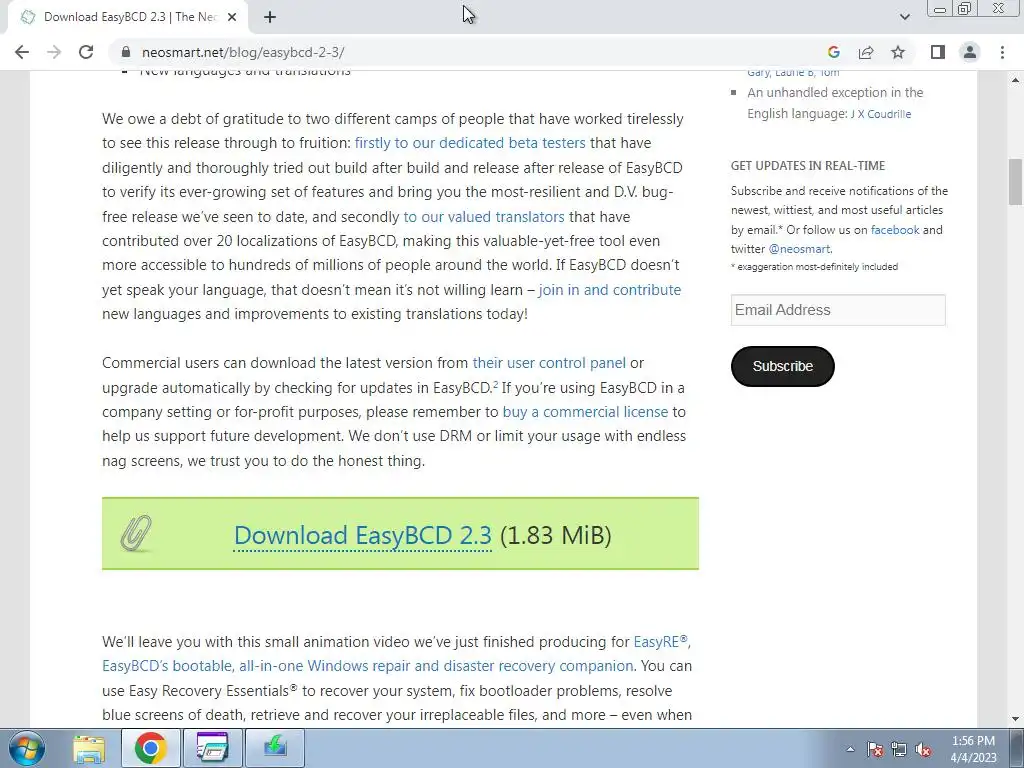Open 'firstly to our dedicated beta testers' link
The height and width of the screenshot is (768, 1024).
(x=470, y=142)
